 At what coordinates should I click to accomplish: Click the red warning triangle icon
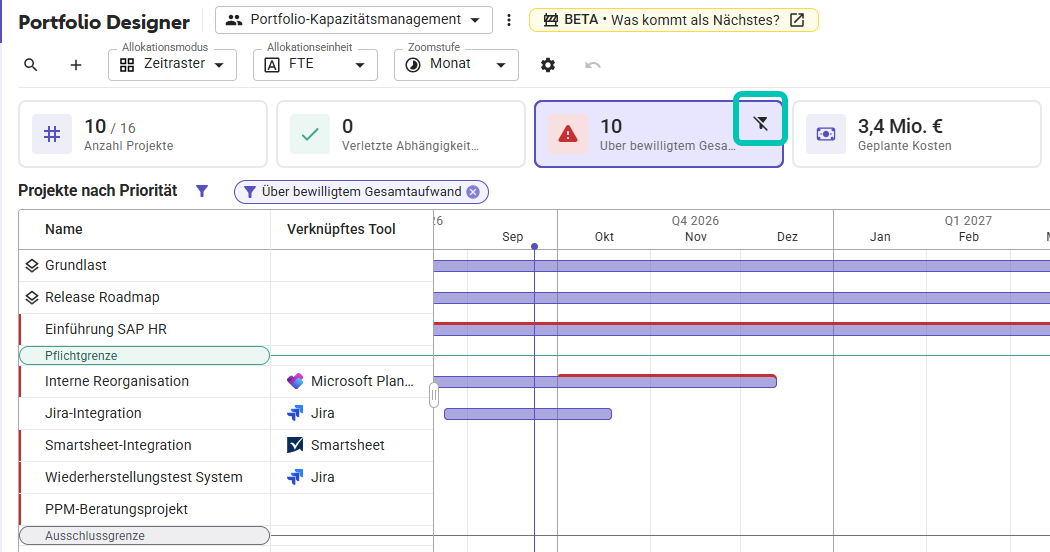[x=568, y=134]
